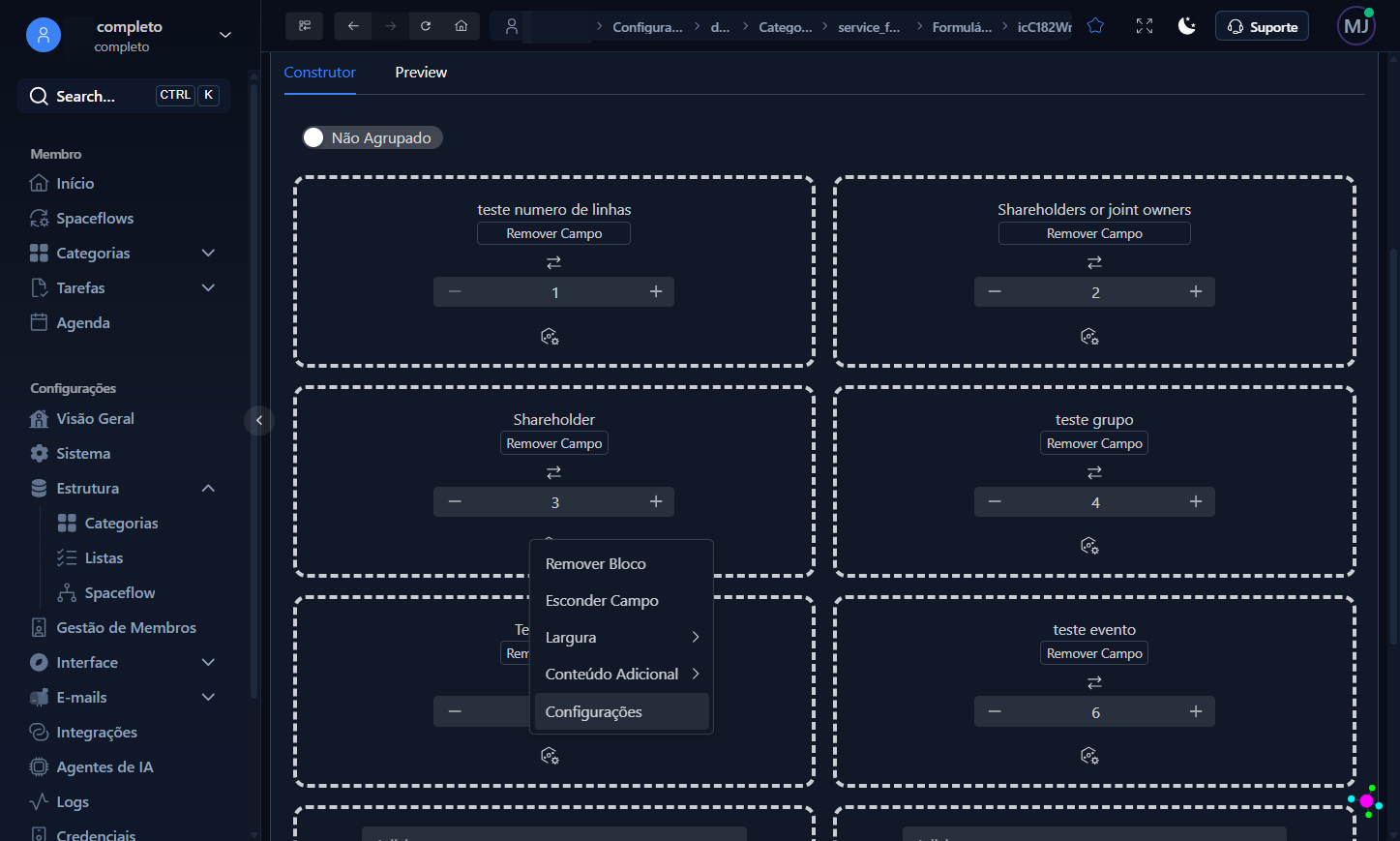Expand the Categorias menu in Membro section
Image resolution: width=1400 pixels, height=841 pixels.
coord(208,253)
